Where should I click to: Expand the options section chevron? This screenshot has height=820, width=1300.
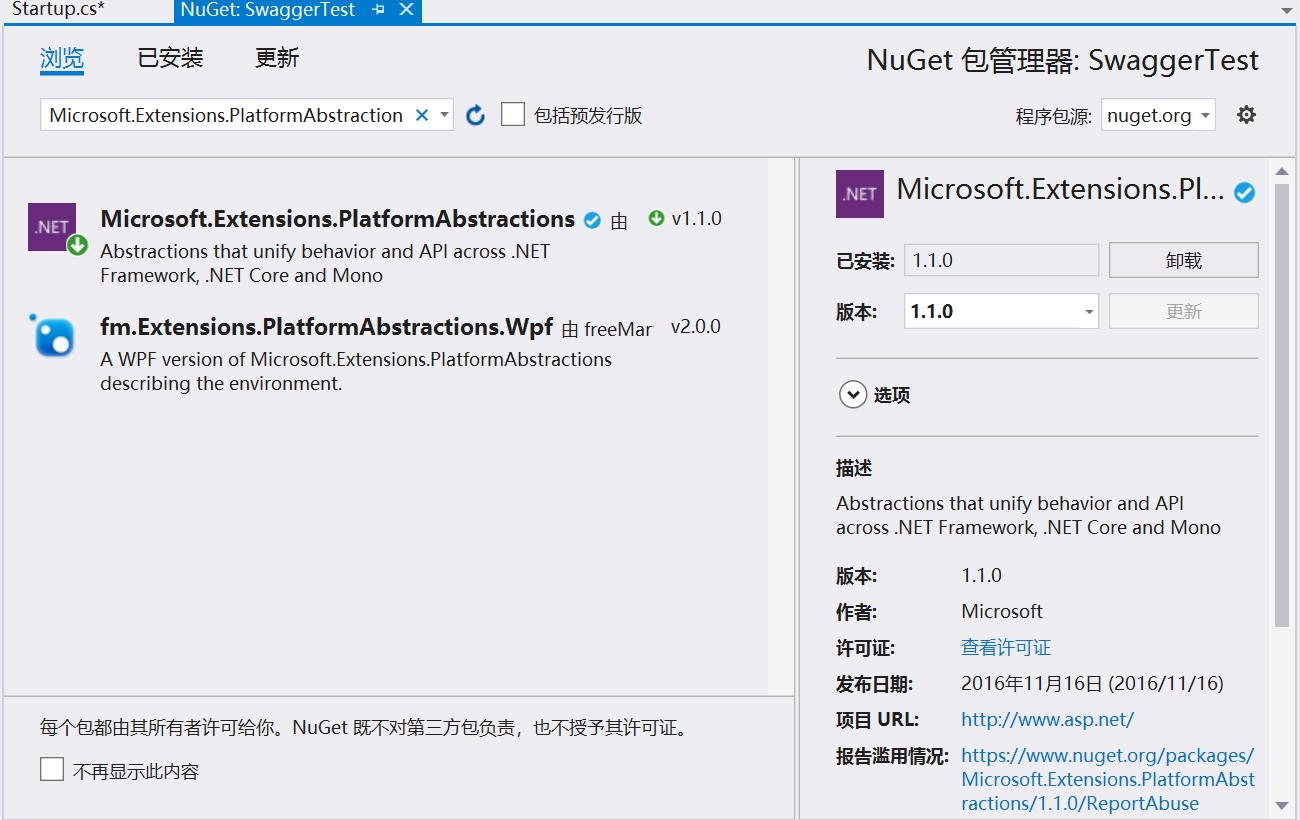coord(853,395)
